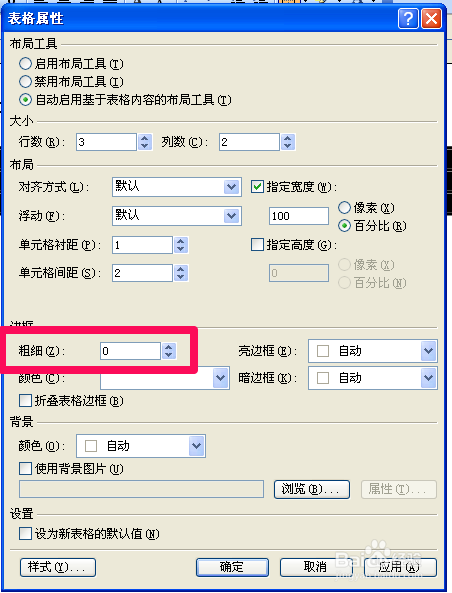
Task: Change cell padding spinner value
Action: pyautogui.click(x=181, y=245)
